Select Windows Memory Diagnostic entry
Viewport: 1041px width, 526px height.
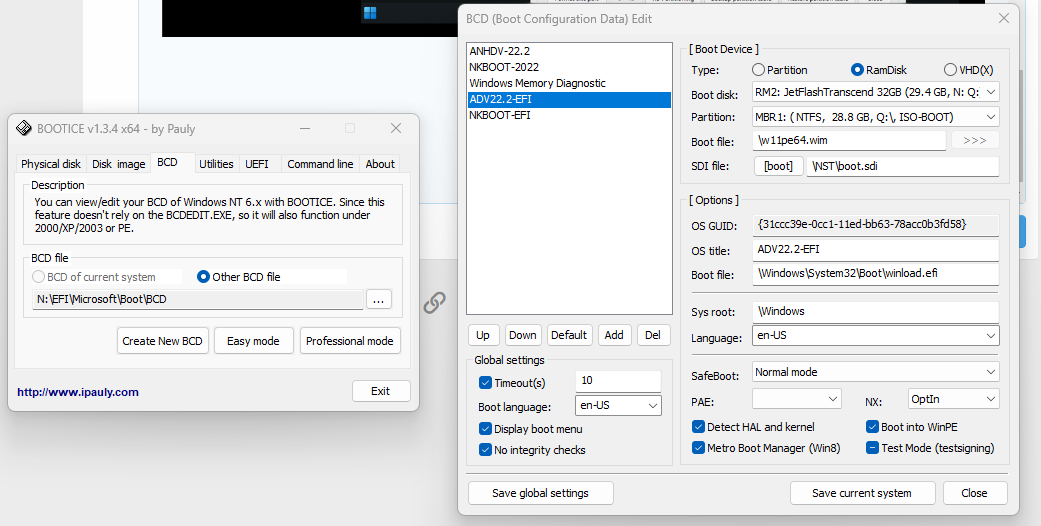(x=569, y=83)
